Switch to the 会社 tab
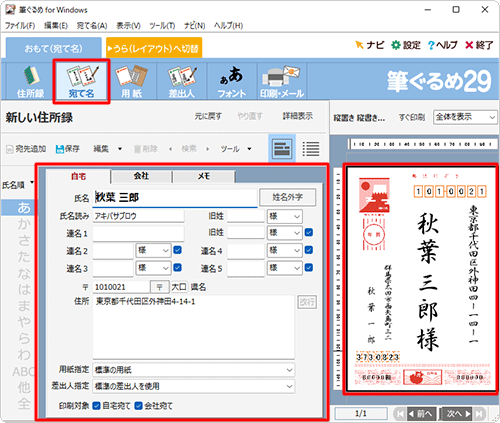The image size is (500, 423). pos(141,176)
